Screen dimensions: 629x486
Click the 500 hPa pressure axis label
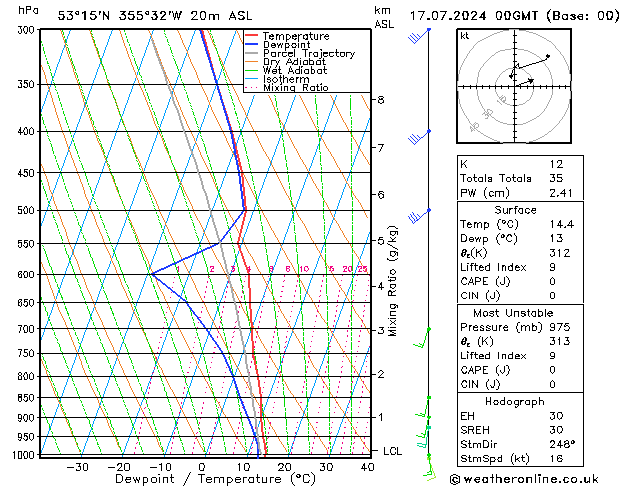click(x=26, y=210)
